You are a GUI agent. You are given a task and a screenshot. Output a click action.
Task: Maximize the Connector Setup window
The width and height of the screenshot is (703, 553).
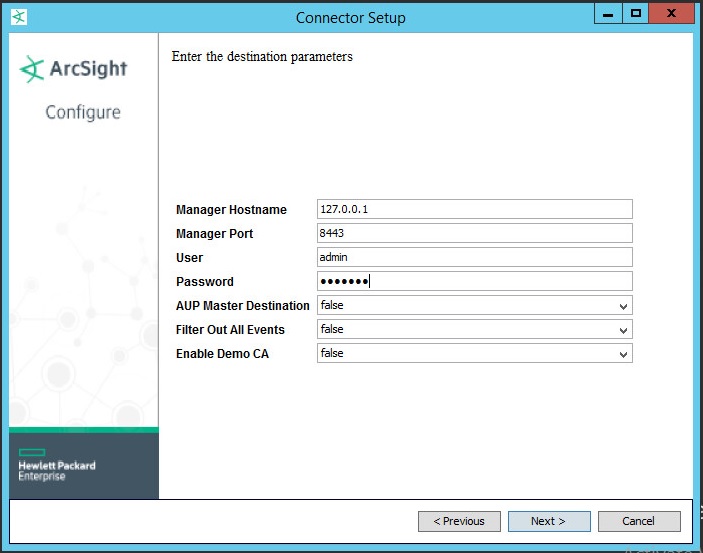point(635,15)
